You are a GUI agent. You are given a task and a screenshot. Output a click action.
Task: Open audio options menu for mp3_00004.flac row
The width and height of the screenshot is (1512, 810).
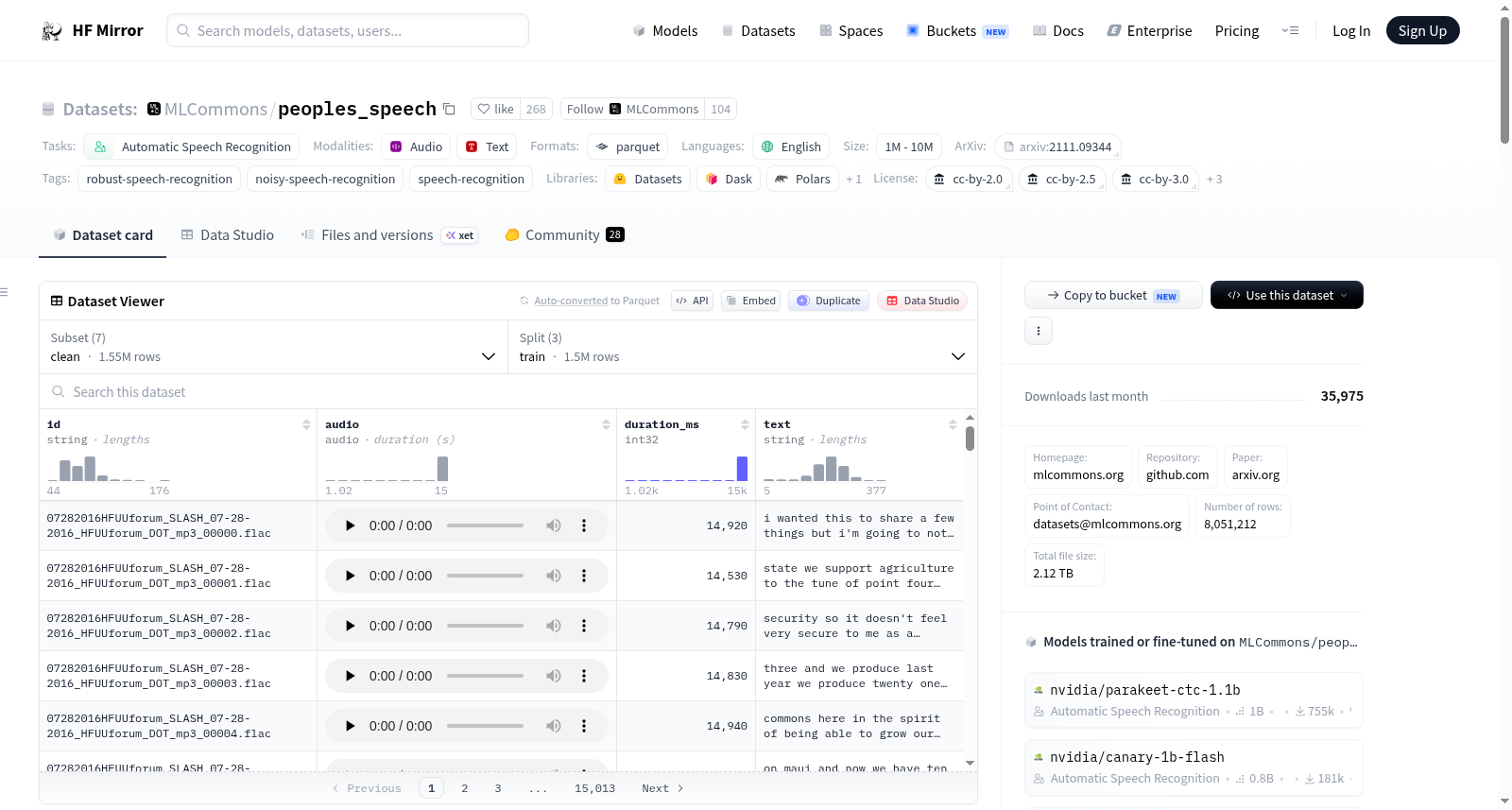click(584, 726)
